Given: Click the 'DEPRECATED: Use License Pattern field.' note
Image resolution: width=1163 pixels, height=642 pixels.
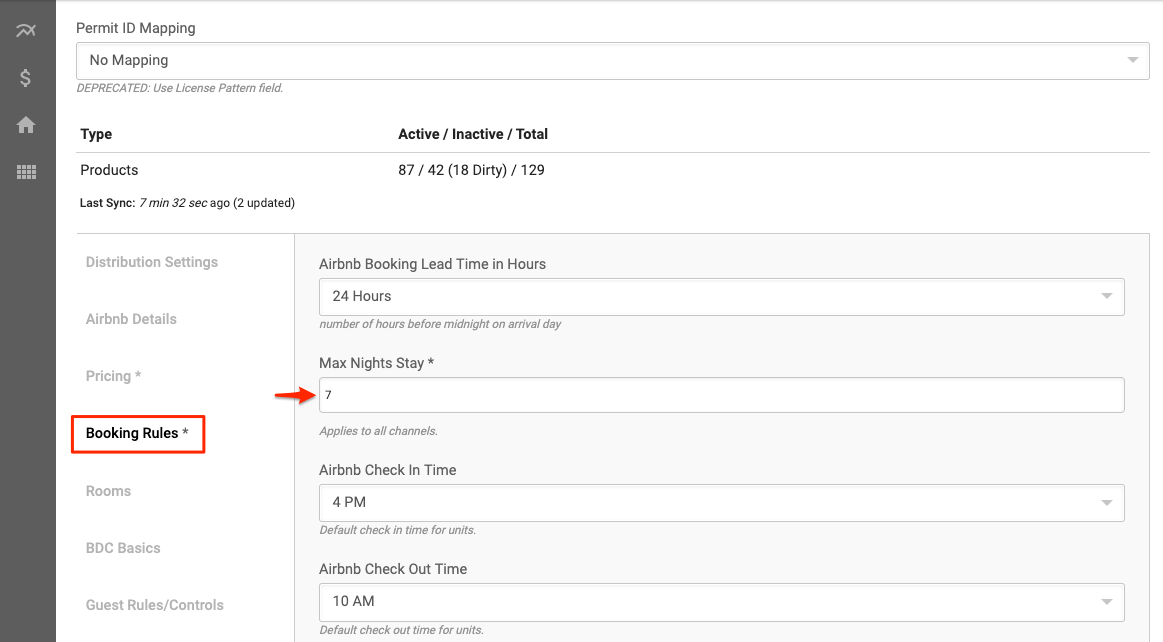Looking at the screenshot, I should coord(179,88).
